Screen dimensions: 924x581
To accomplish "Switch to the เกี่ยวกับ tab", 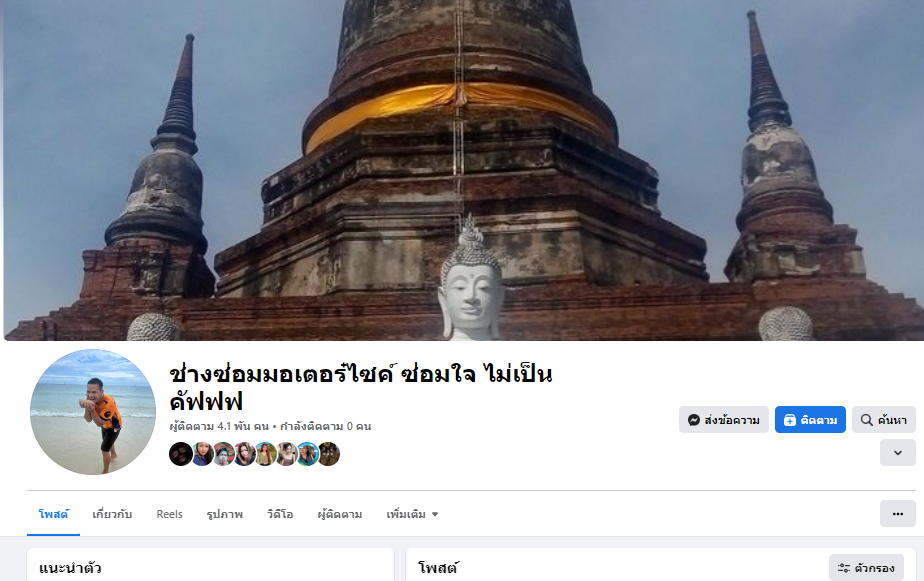I will pyautogui.click(x=112, y=514).
